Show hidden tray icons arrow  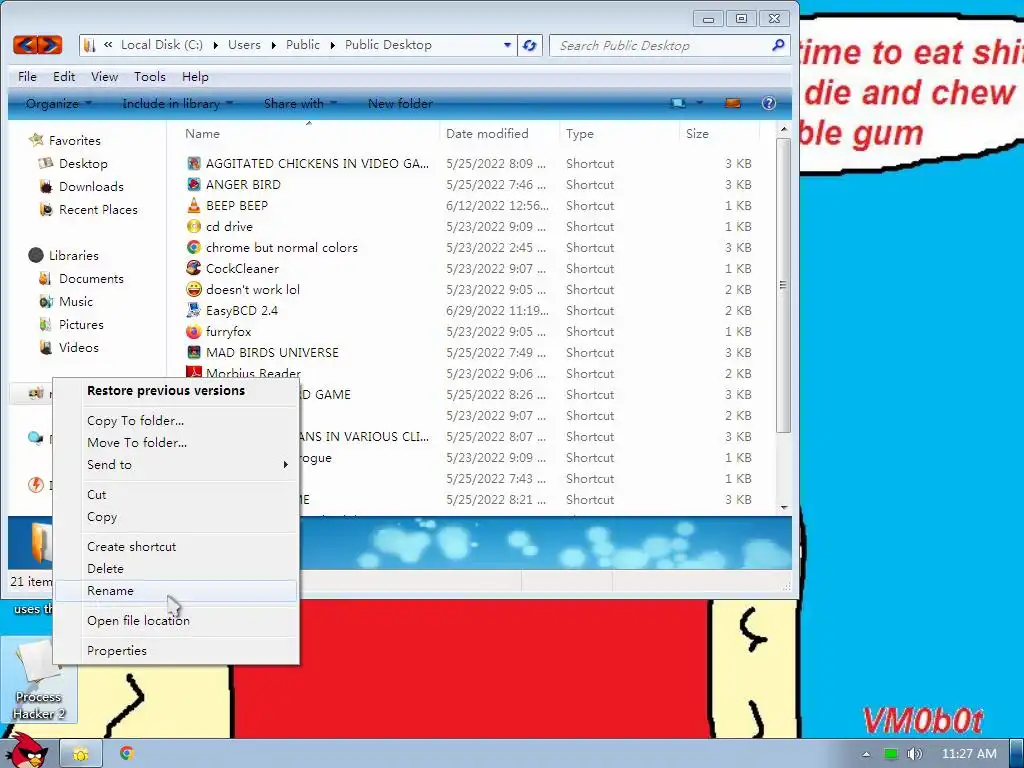coord(866,754)
